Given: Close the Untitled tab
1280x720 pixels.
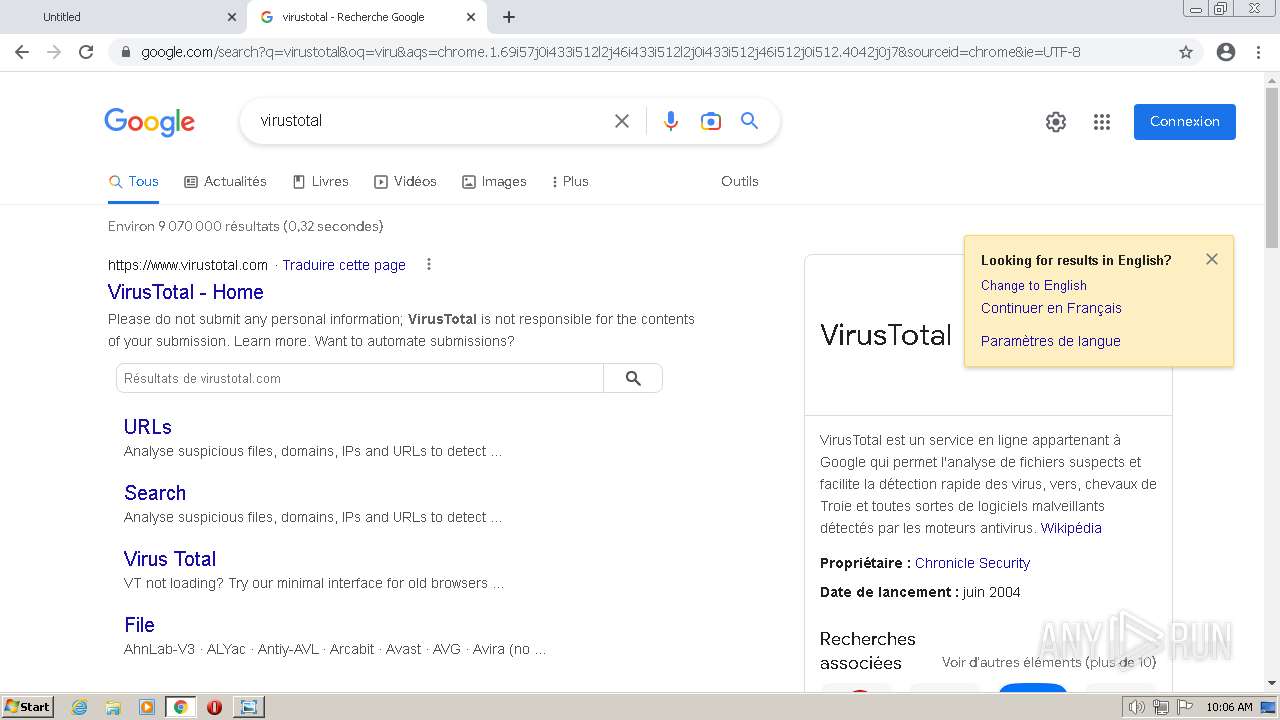Looking at the screenshot, I should click(232, 17).
